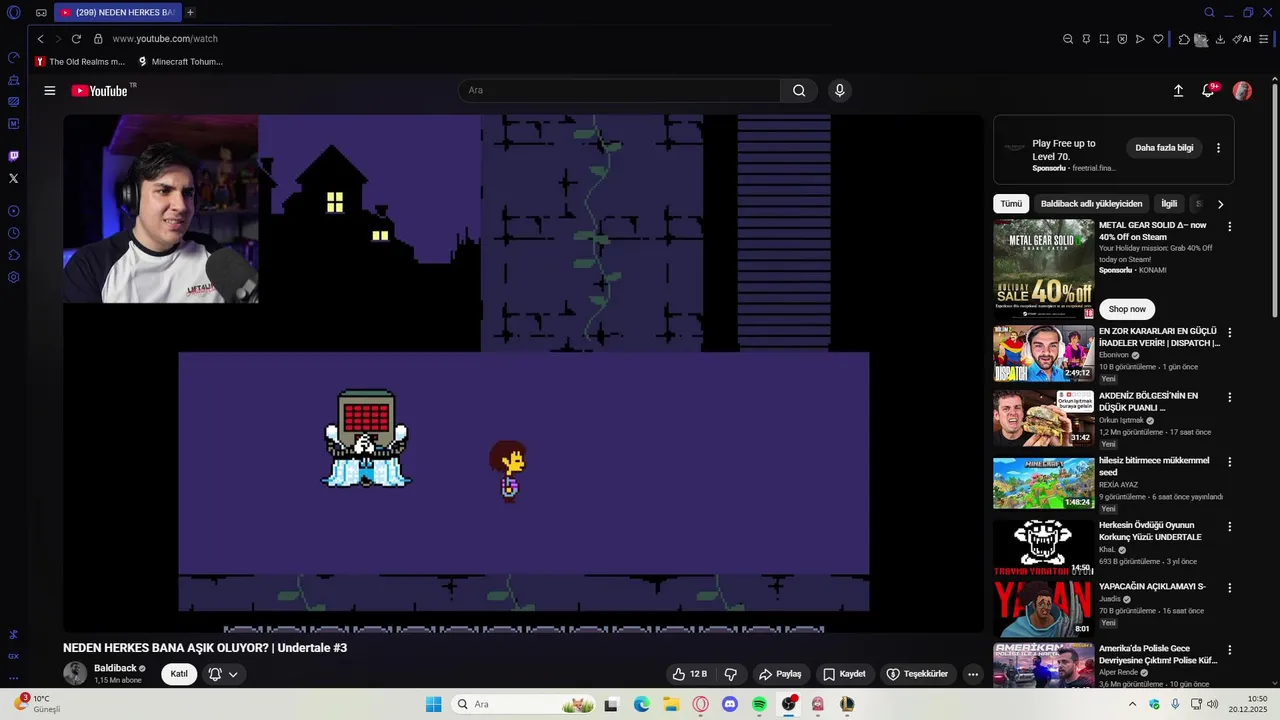Search with voice microphone icon
The image size is (1280, 720).
tap(839, 91)
